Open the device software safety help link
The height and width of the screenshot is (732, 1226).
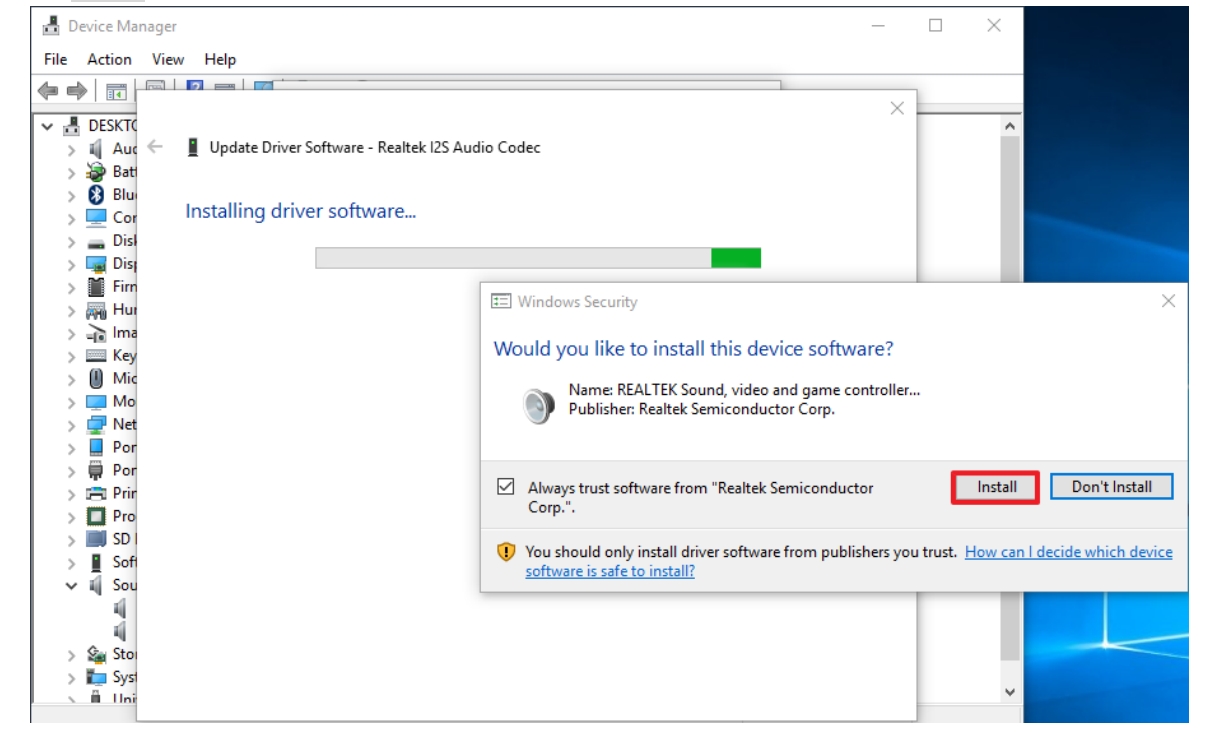1068,552
